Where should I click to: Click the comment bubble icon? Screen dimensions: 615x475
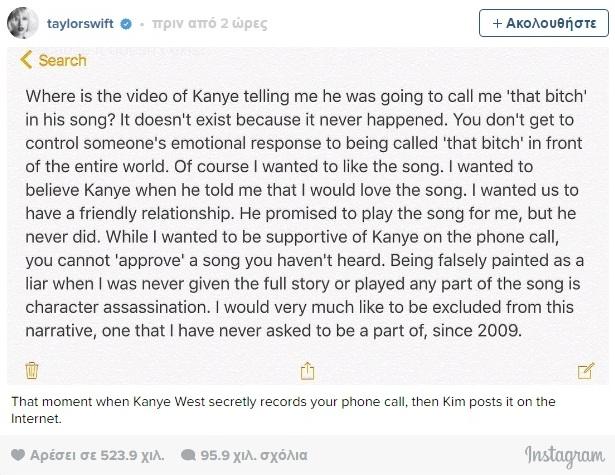189,453
